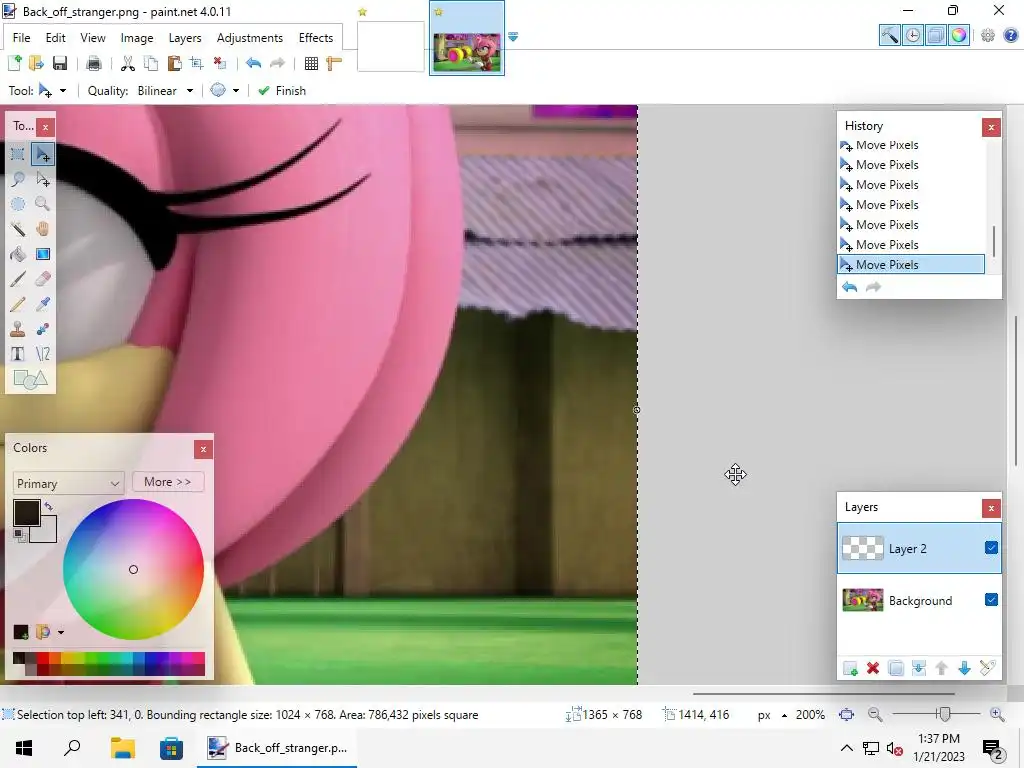Select the Move Selected Pixels tool
Viewport: 1024px width, 768px height.
42,154
